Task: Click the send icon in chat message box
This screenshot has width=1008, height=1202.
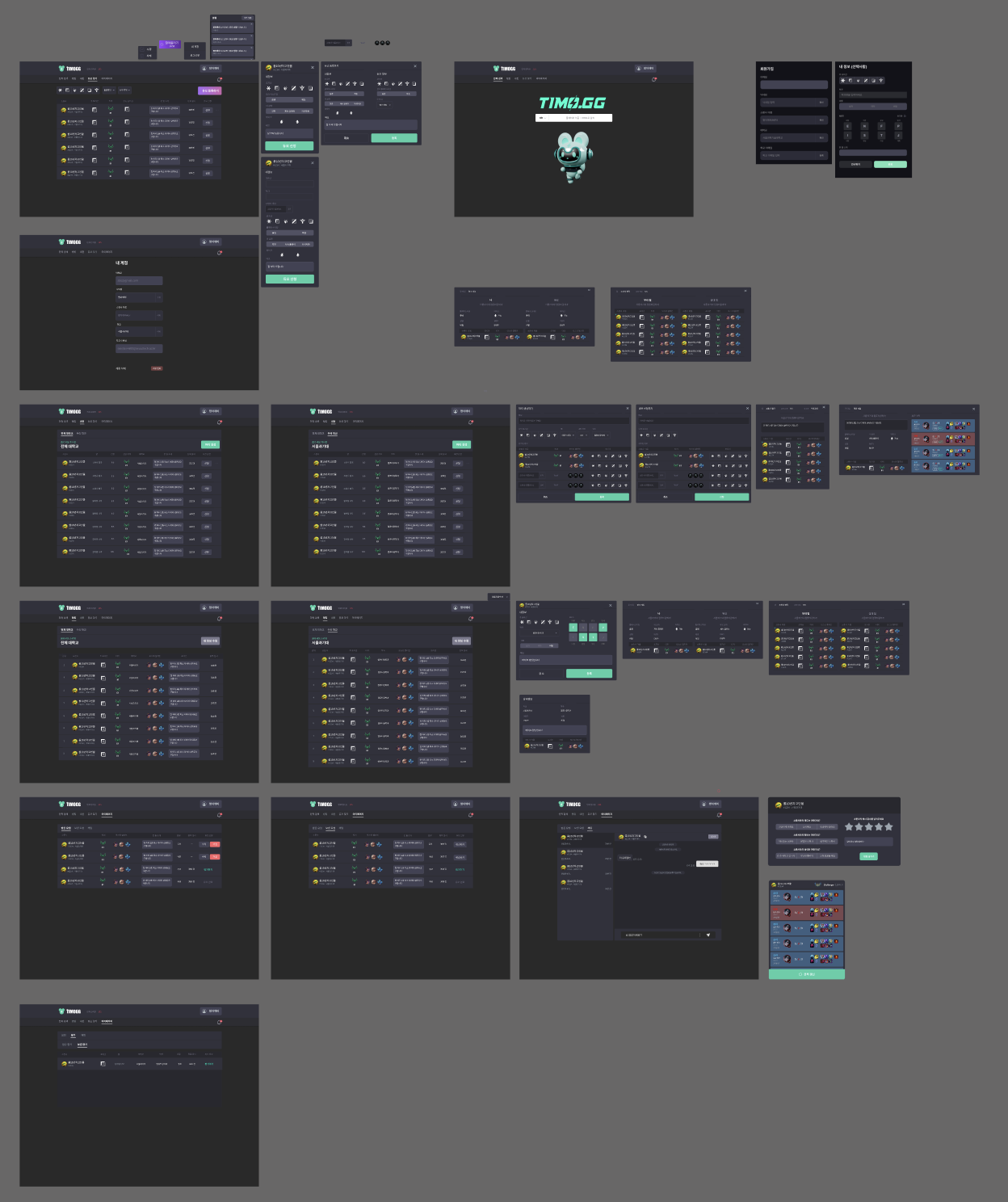Action: 708,935
